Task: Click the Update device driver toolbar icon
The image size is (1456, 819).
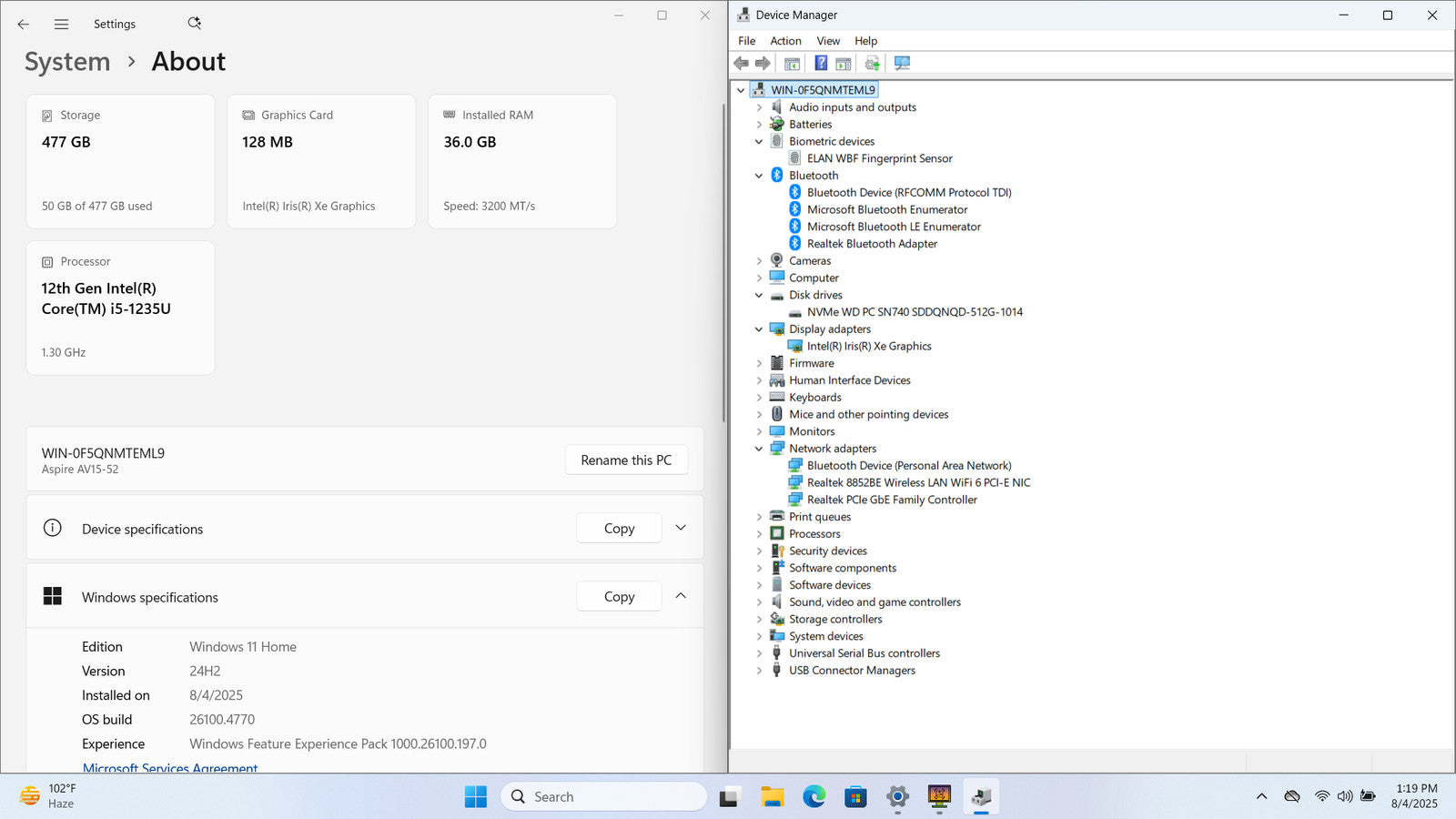Action: coord(872,63)
